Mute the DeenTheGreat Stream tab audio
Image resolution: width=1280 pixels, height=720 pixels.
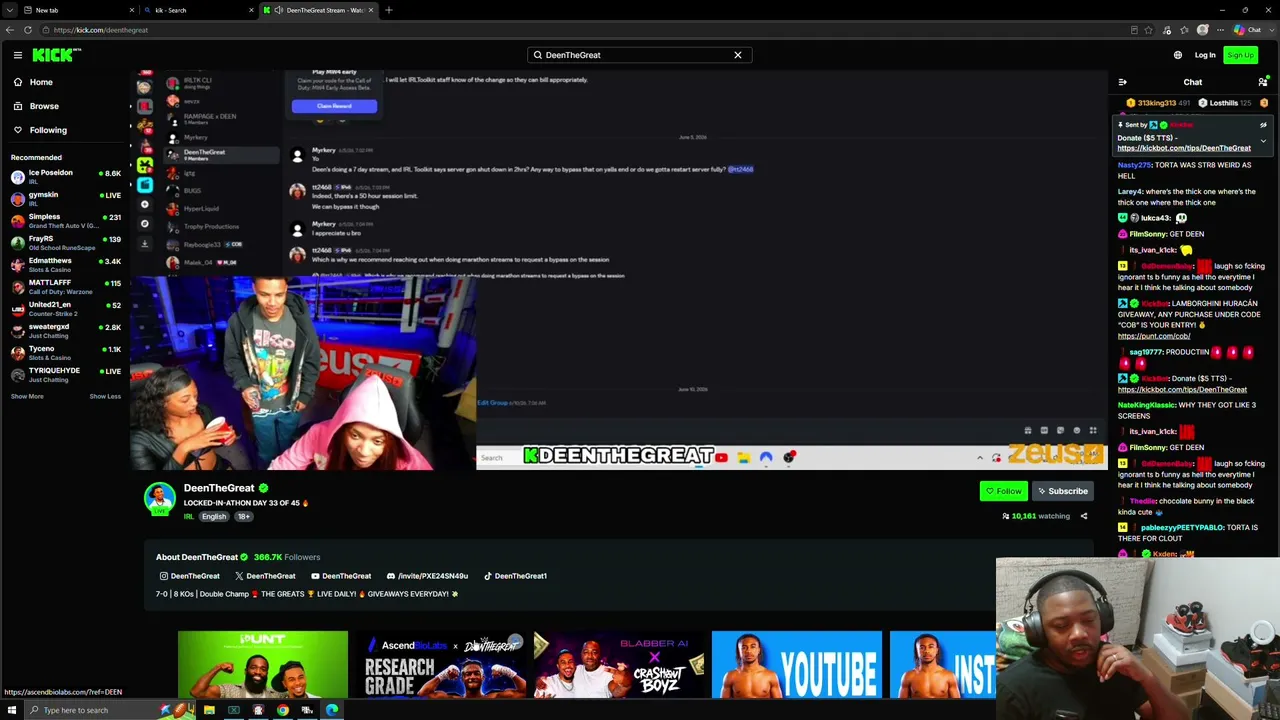[279, 10]
